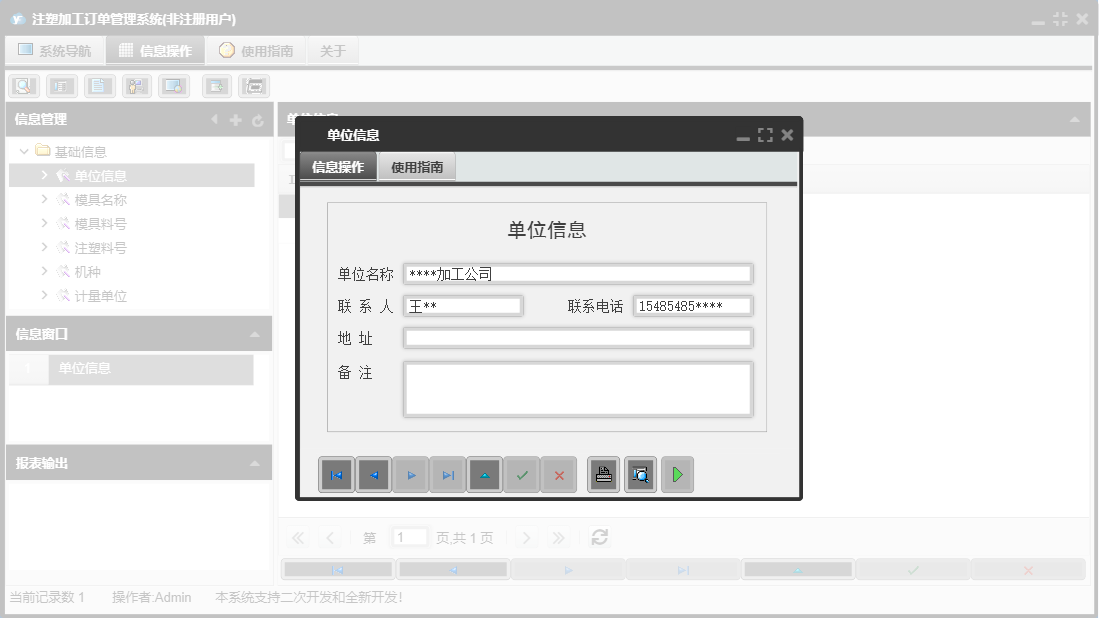The width and height of the screenshot is (1099, 618).
Task: Go to previous record in 单位信息 dialog
Action: tap(374, 475)
